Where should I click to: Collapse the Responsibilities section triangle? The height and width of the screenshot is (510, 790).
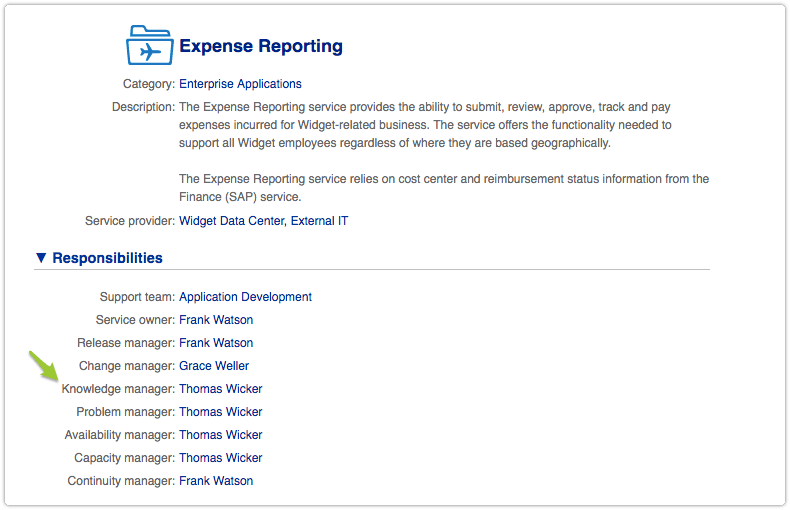(x=41, y=258)
